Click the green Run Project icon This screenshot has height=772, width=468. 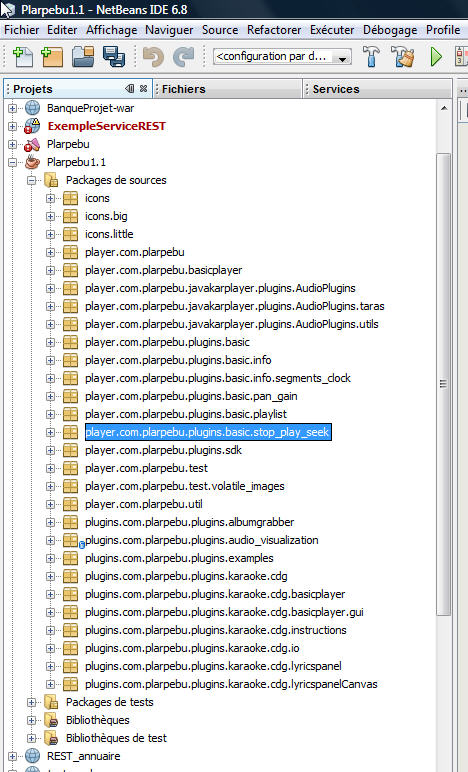(436, 57)
